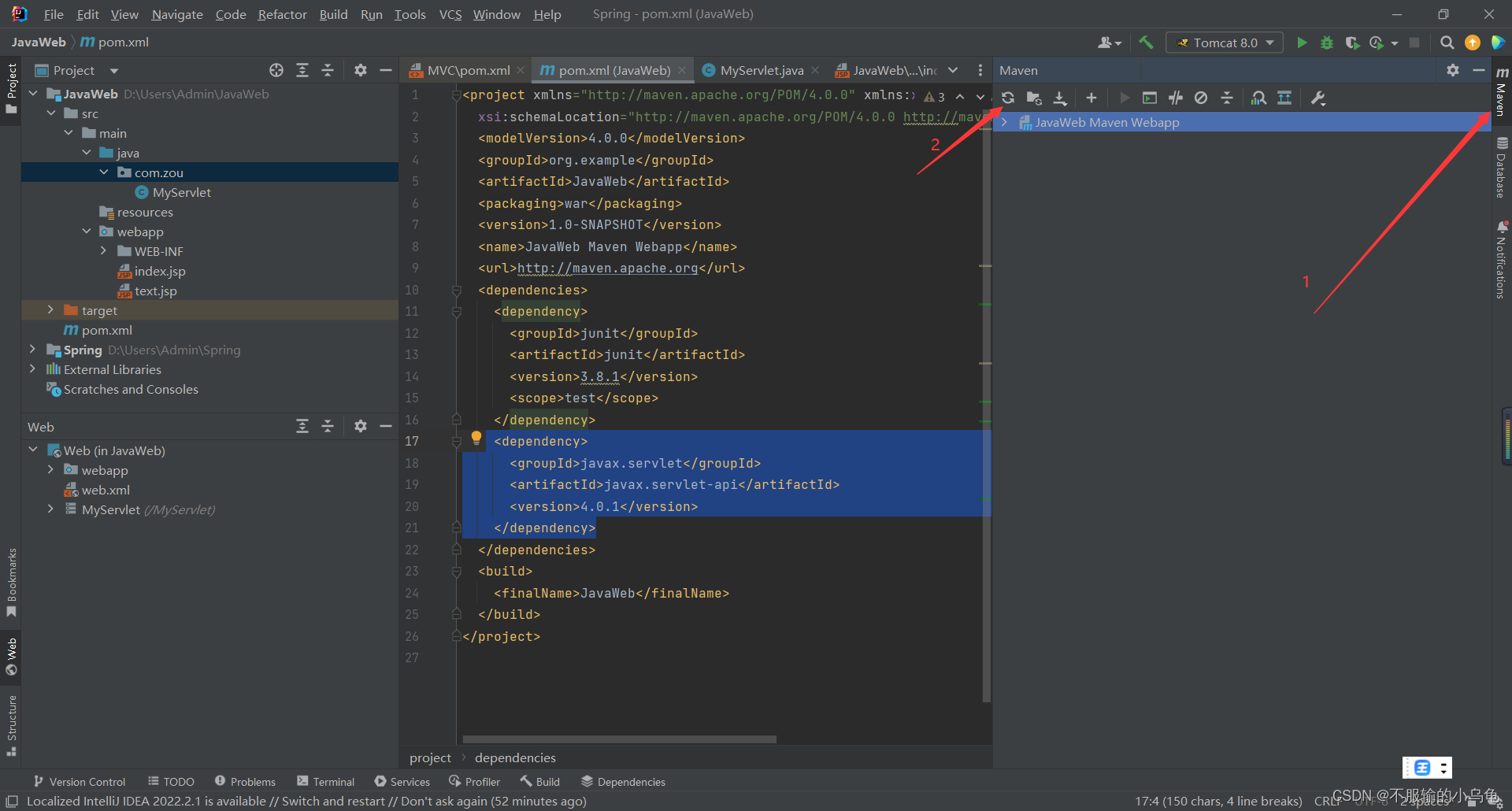
Task: Open the Refactor menu
Action: [282, 14]
